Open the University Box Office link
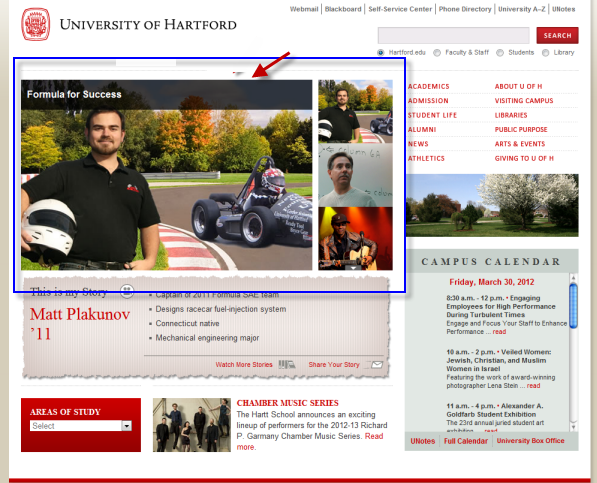Image resolution: width=597 pixels, height=483 pixels. [530, 441]
